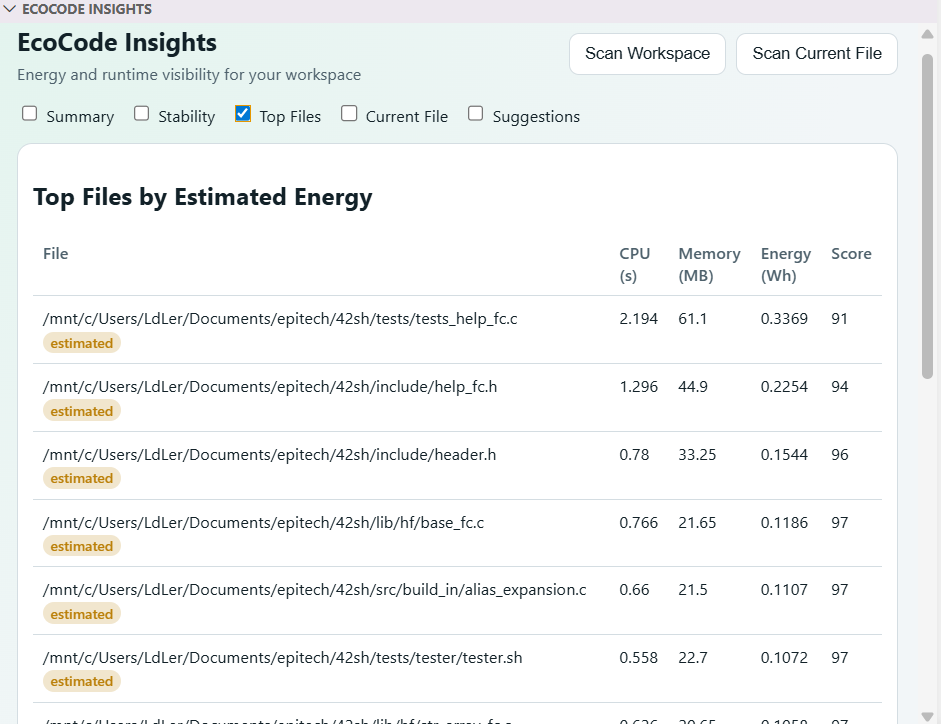Click the vertical scrollbar thumb
The height and width of the screenshot is (724, 941).
tap(927, 216)
